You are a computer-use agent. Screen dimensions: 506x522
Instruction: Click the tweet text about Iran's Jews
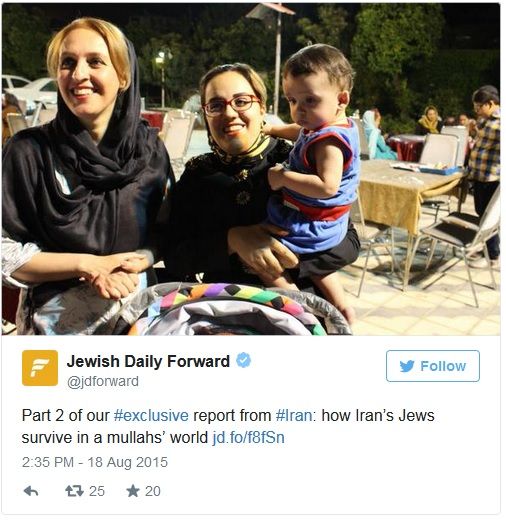[228, 426]
